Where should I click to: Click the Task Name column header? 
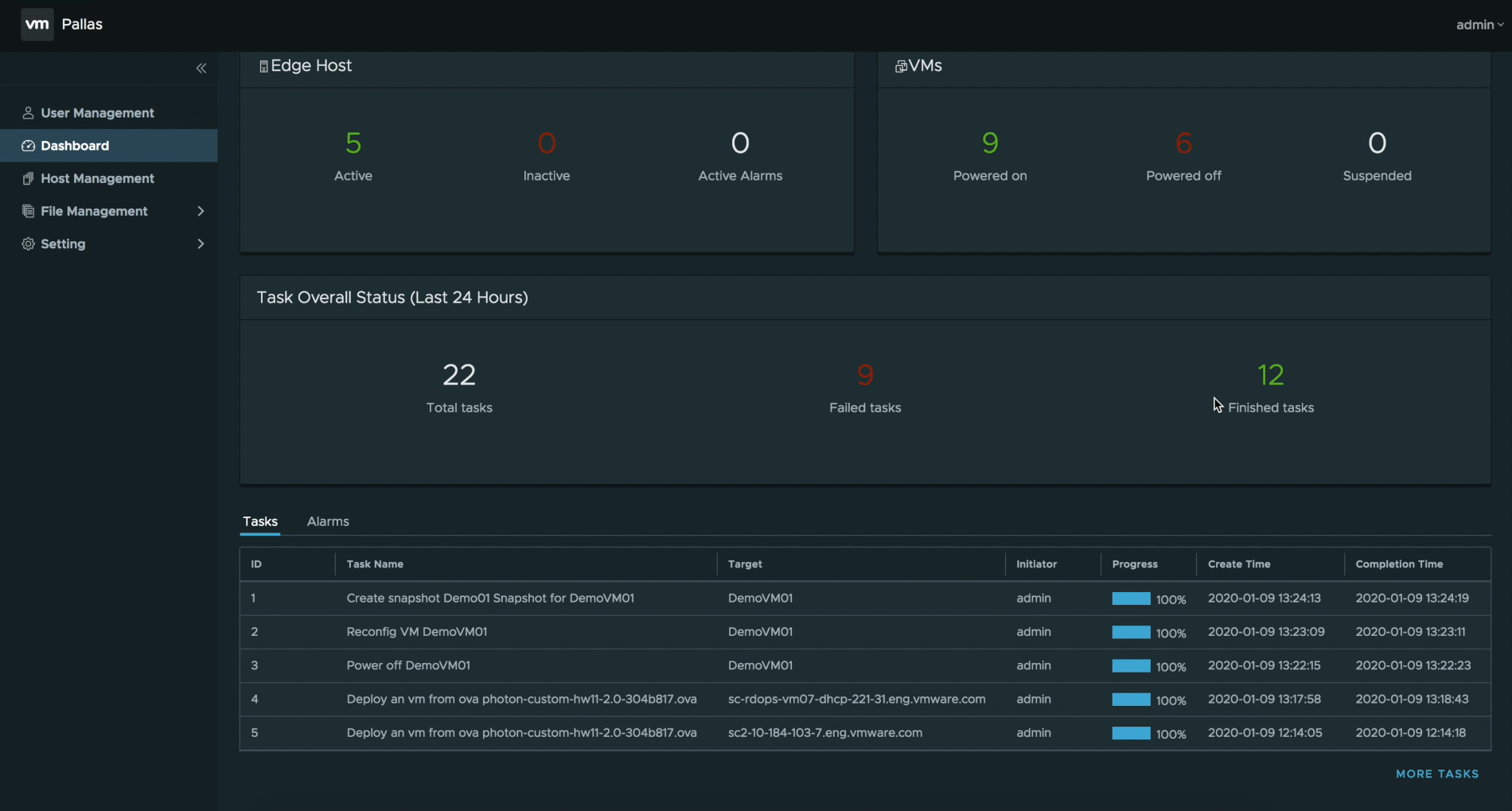coord(375,564)
